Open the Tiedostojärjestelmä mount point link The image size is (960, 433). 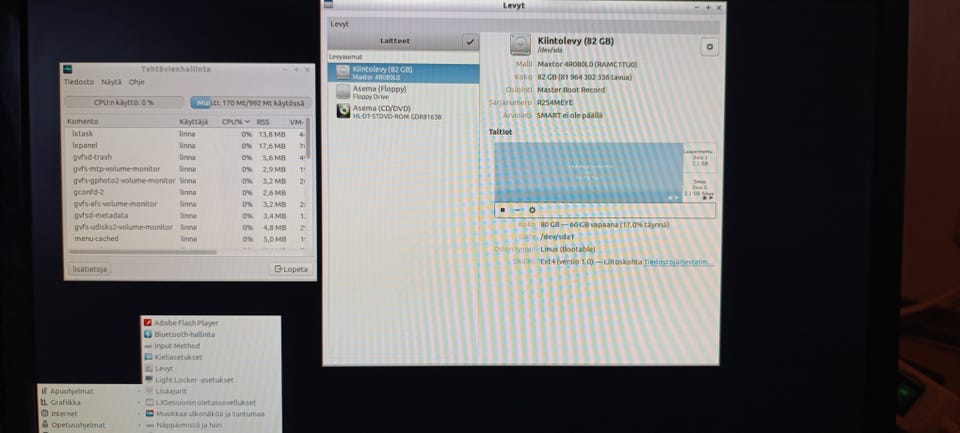pos(678,262)
